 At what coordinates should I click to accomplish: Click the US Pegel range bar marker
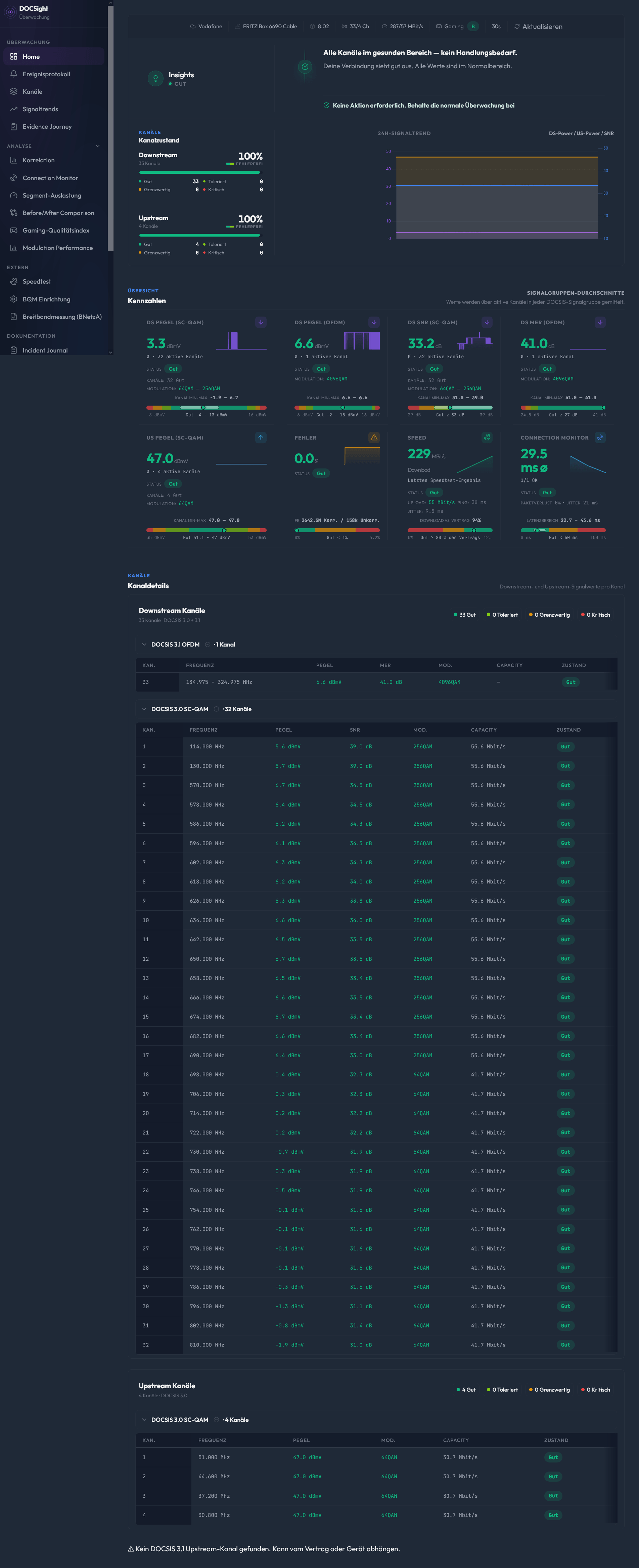[x=224, y=530]
